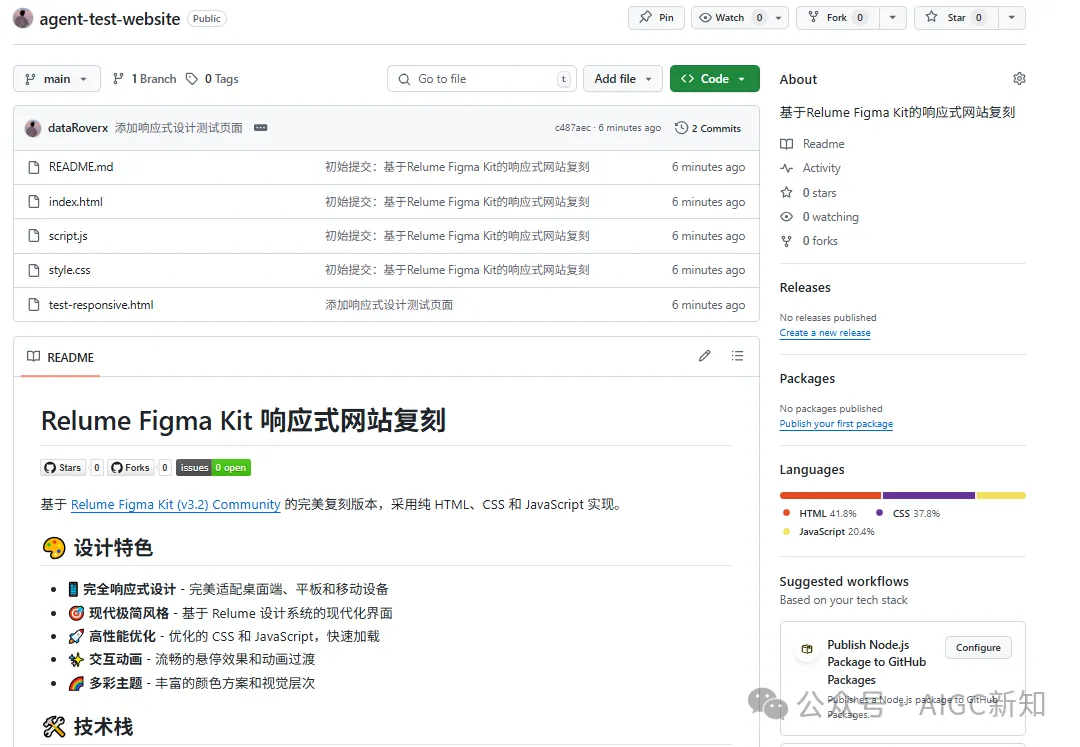Click the Go to file search field
Screen dimensions: 1080x747
click(482, 79)
